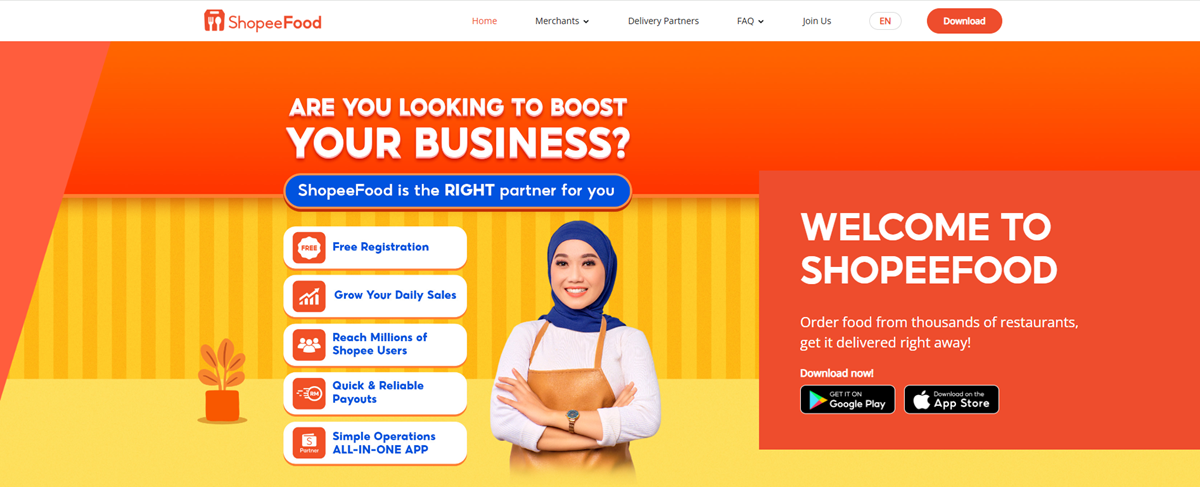Click the Apple logo on App Store badge
The height and width of the screenshot is (487, 1200).
point(922,400)
